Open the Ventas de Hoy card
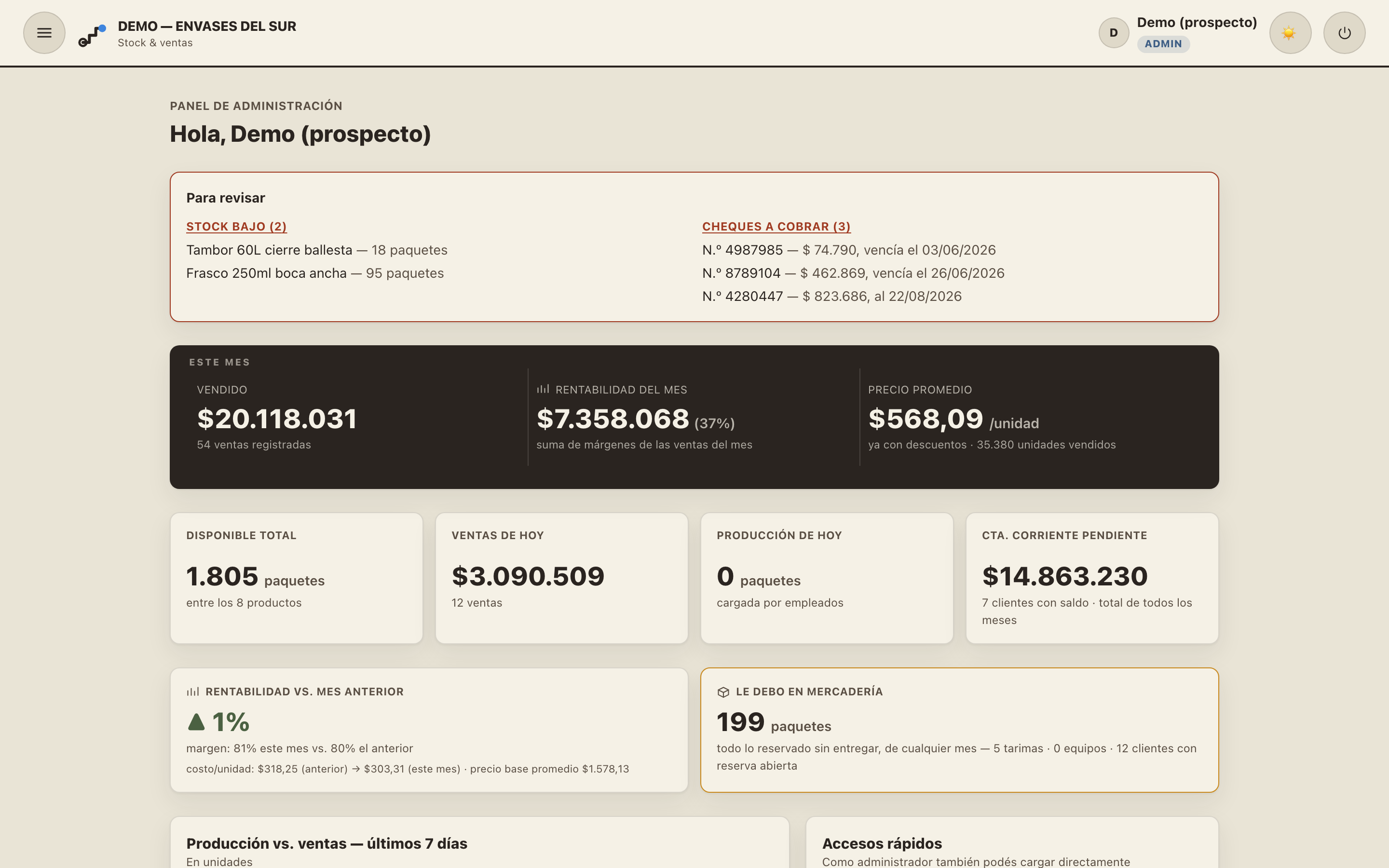This screenshot has height=868, width=1389. (561, 578)
